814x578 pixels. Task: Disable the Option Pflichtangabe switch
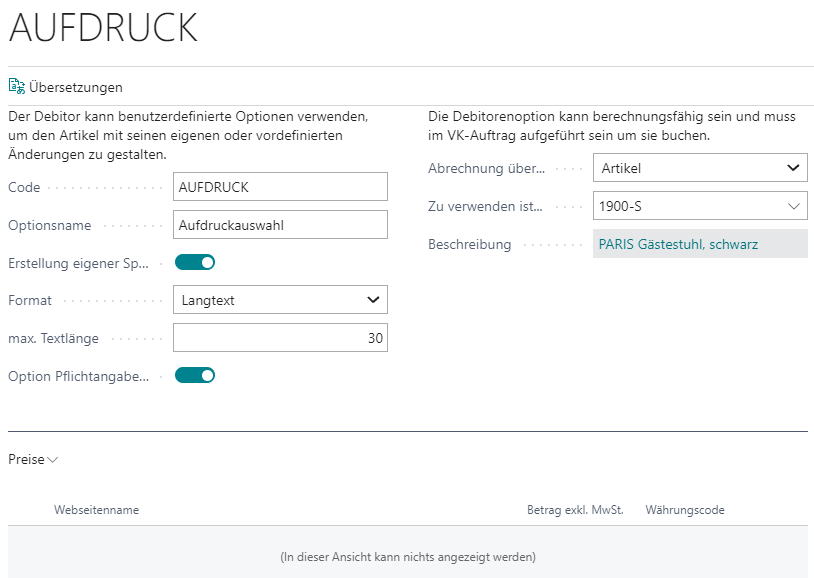point(195,375)
